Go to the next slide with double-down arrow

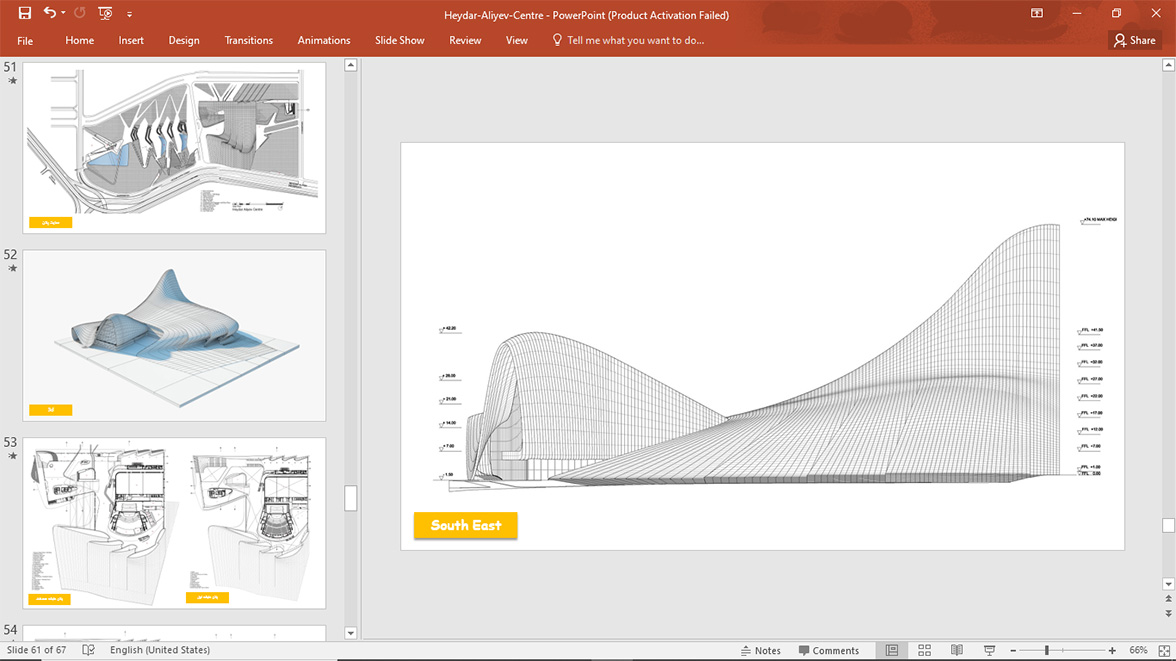click(x=1168, y=614)
